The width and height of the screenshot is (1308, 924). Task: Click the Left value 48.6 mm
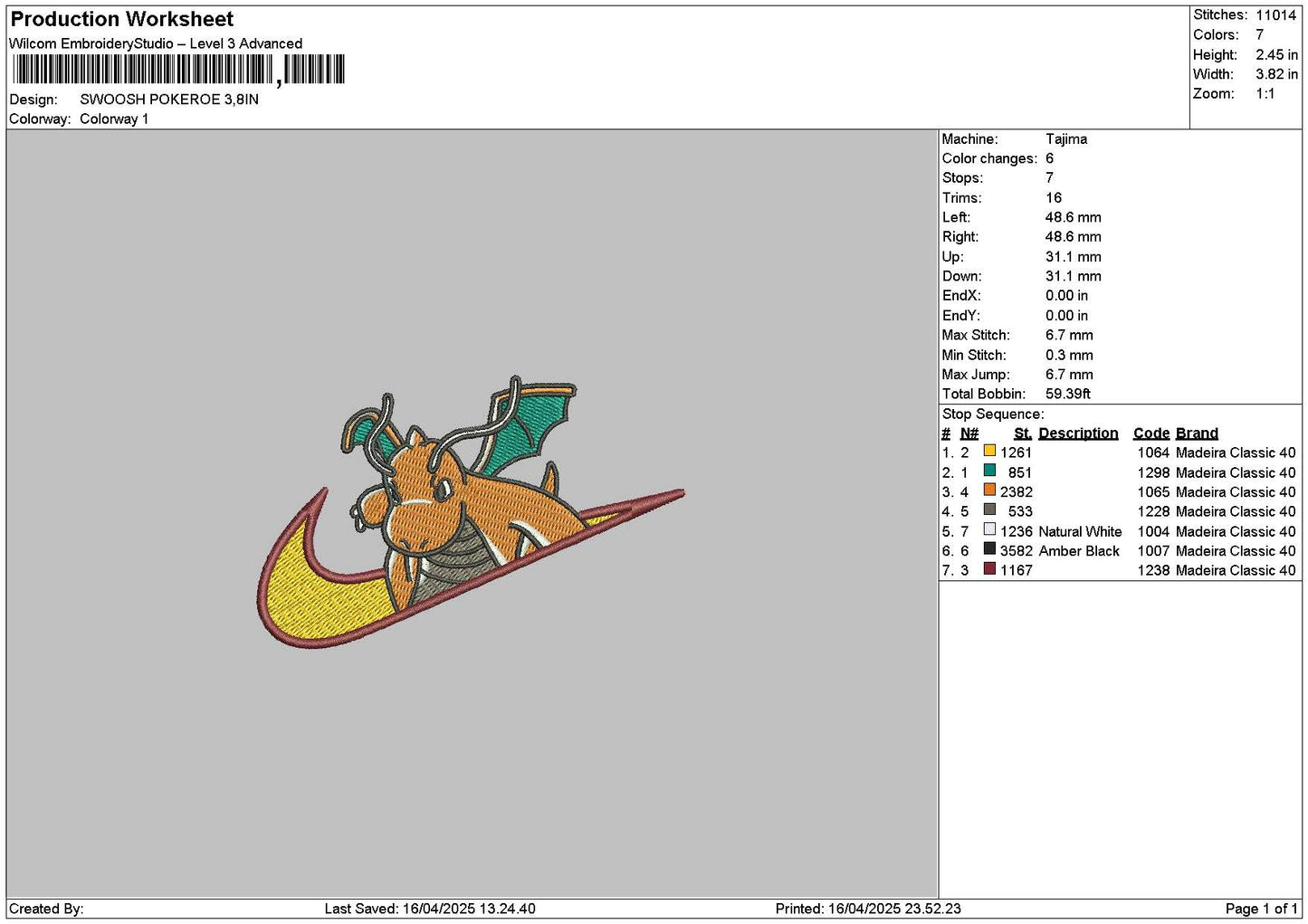pyautogui.click(x=1074, y=218)
